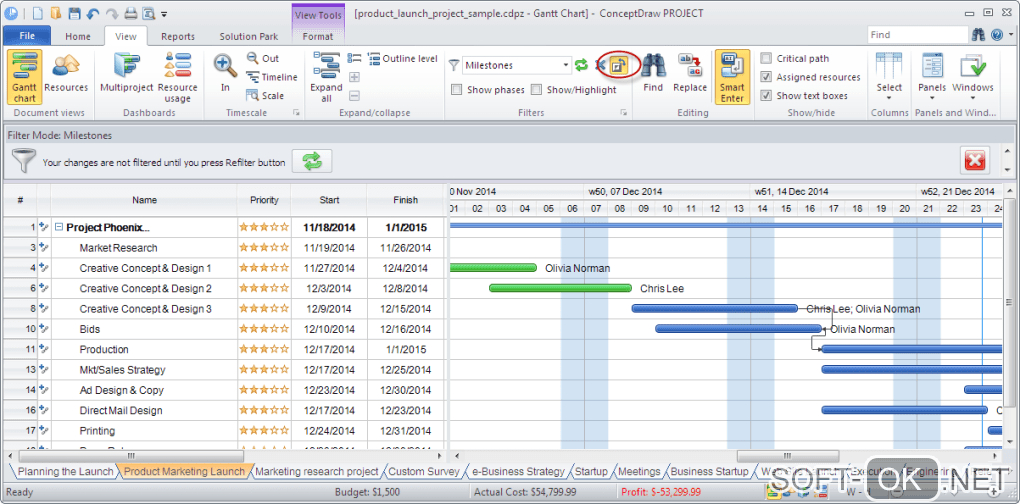Screen dimensions: 1020x504
Task: Open the Filters group dialog launcher
Action: click(623, 113)
